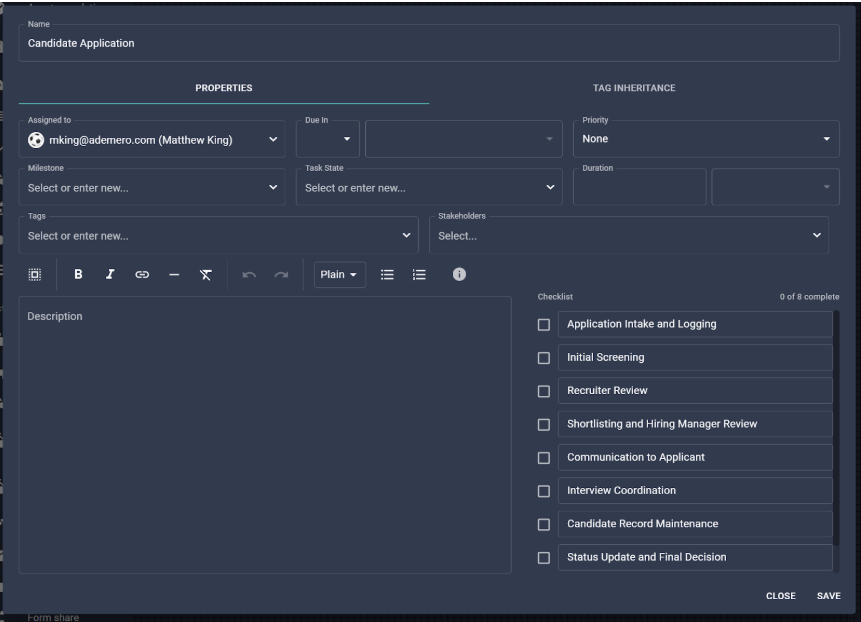This screenshot has width=861, height=622.
Task: Edit the Application Intake and Logging item text
Action: point(695,324)
